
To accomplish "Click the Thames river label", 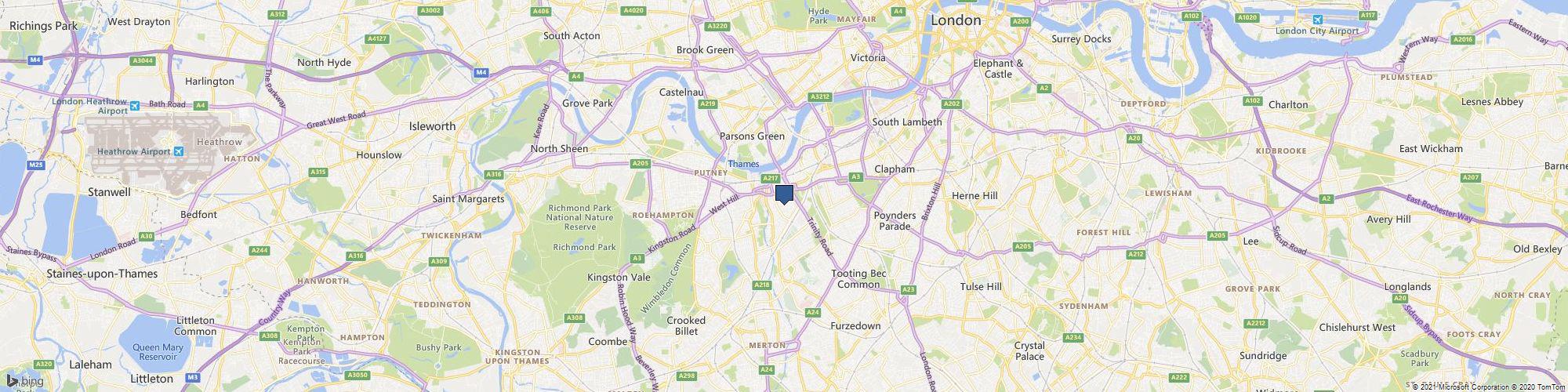I will pyautogui.click(x=743, y=164).
